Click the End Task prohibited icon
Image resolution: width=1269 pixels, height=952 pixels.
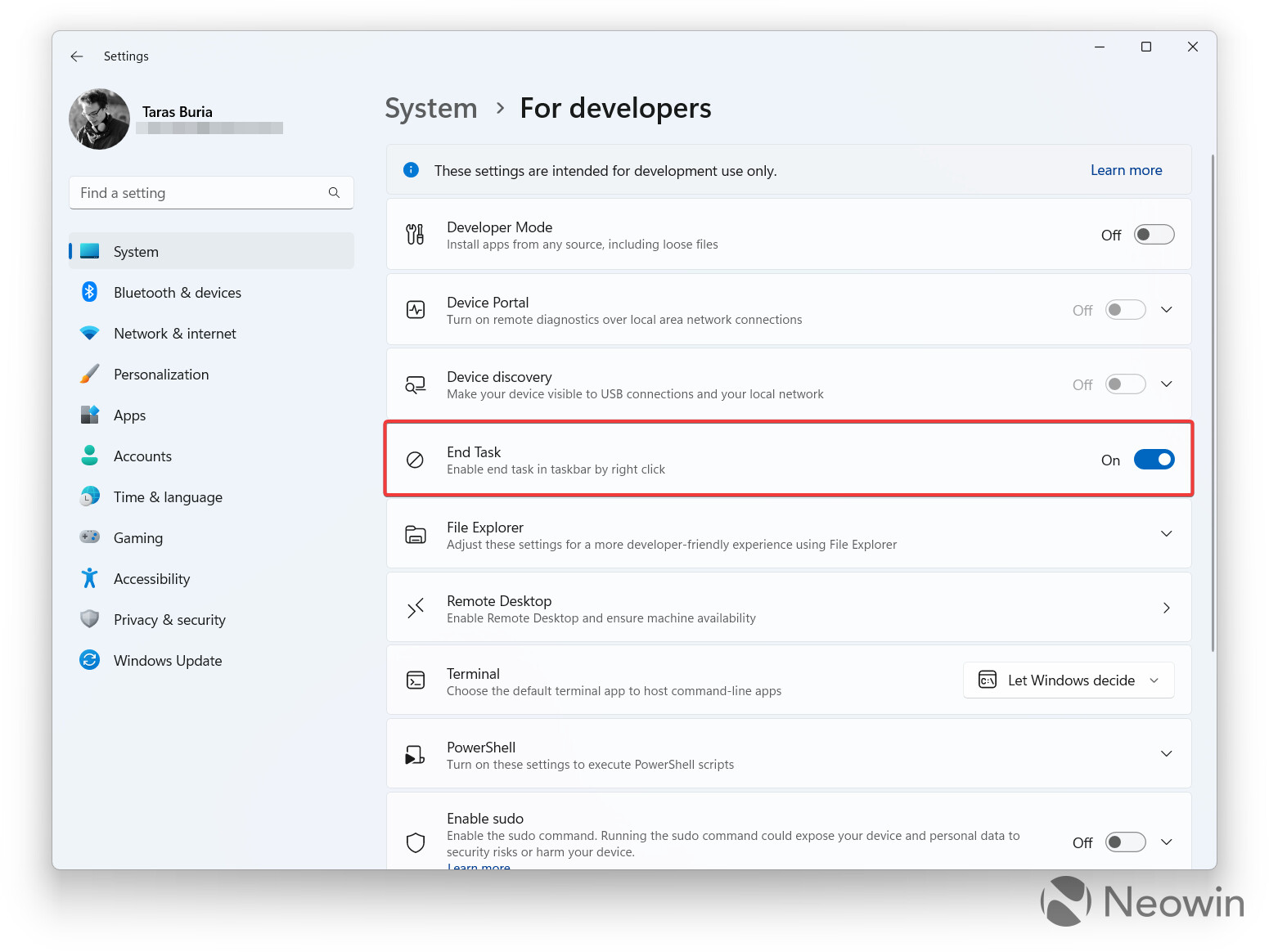click(416, 460)
